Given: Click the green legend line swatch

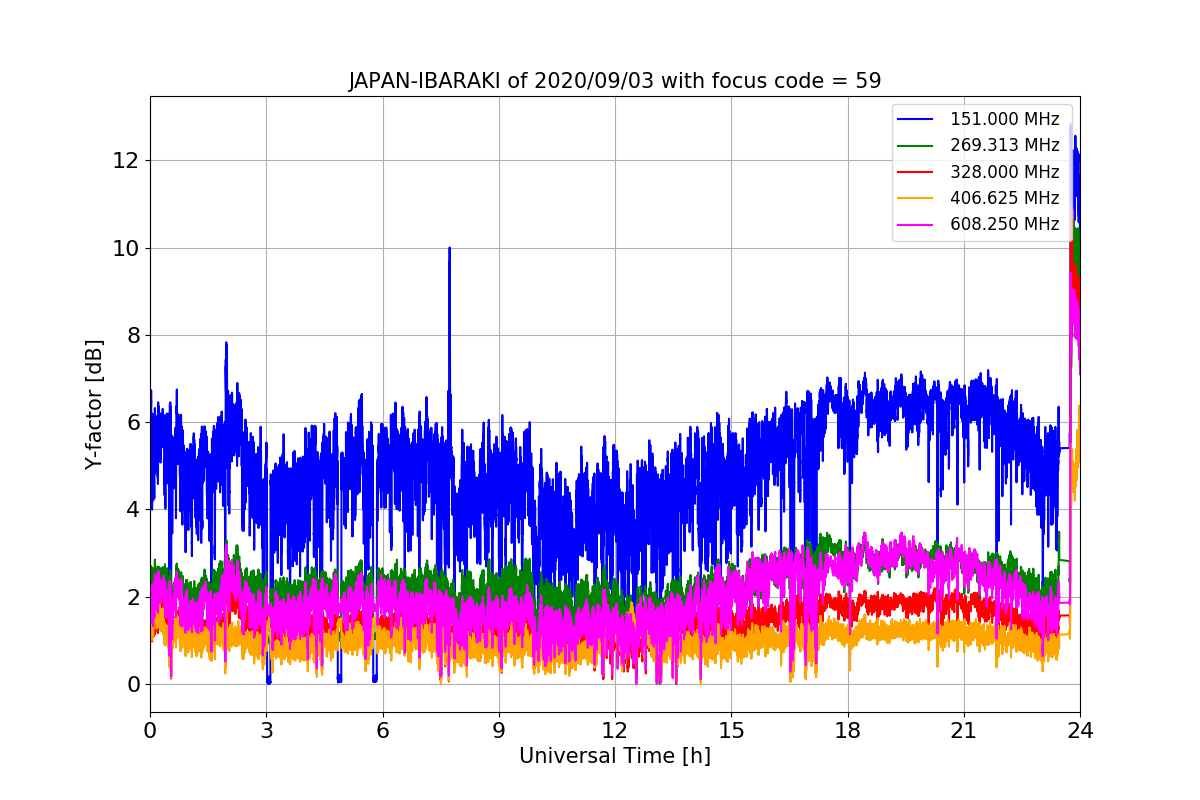Looking at the screenshot, I should 916,146.
